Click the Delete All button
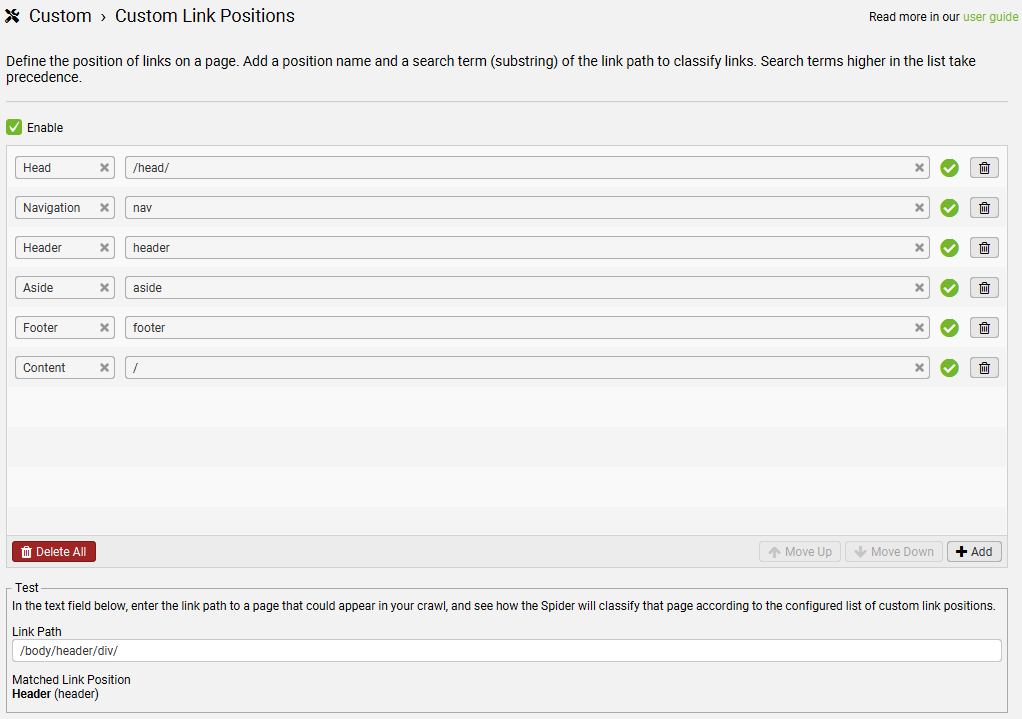Screen dimensions: 1022x719 point(54,551)
